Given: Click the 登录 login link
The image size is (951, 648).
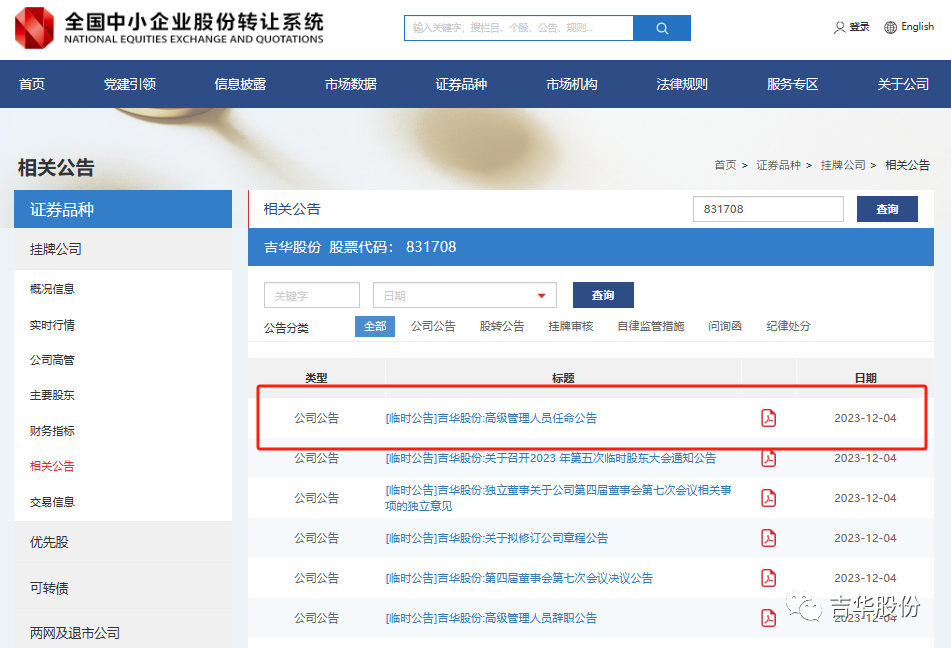Looking at the screenshot, I should 859,27.
